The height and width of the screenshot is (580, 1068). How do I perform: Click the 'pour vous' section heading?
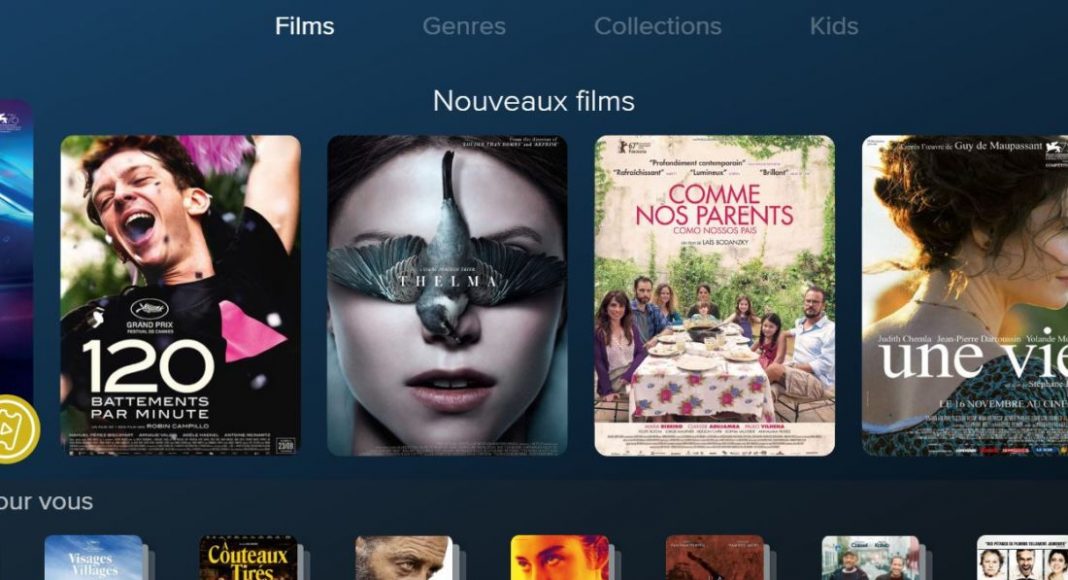[x=46, y=502]
